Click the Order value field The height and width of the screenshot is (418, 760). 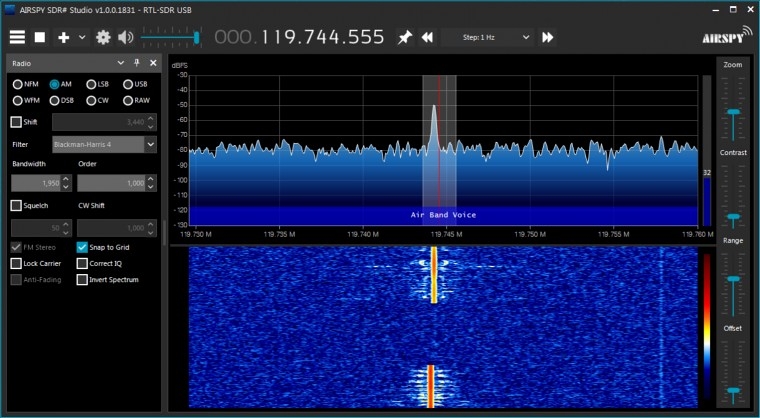[111, 183]
